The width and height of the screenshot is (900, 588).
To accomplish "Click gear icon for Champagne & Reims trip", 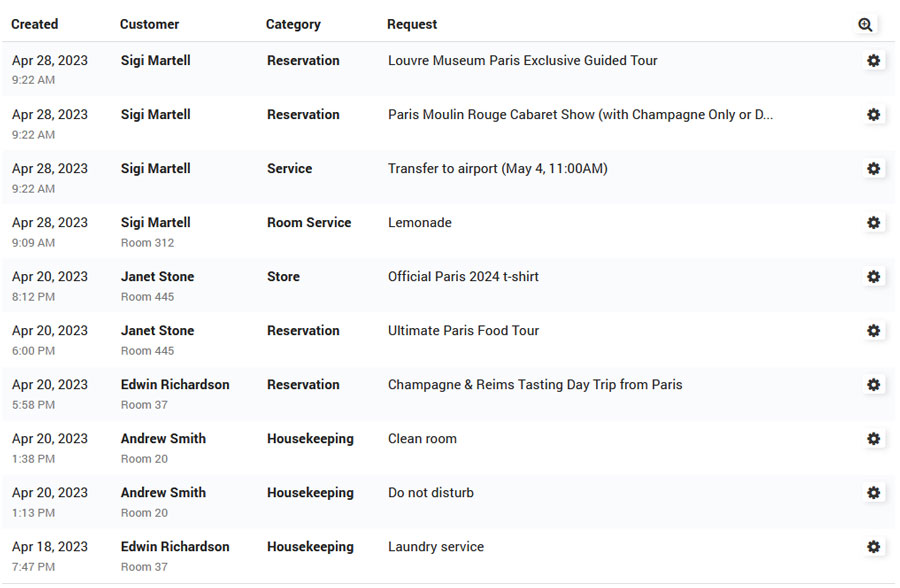I will click(x=873, y=385).
